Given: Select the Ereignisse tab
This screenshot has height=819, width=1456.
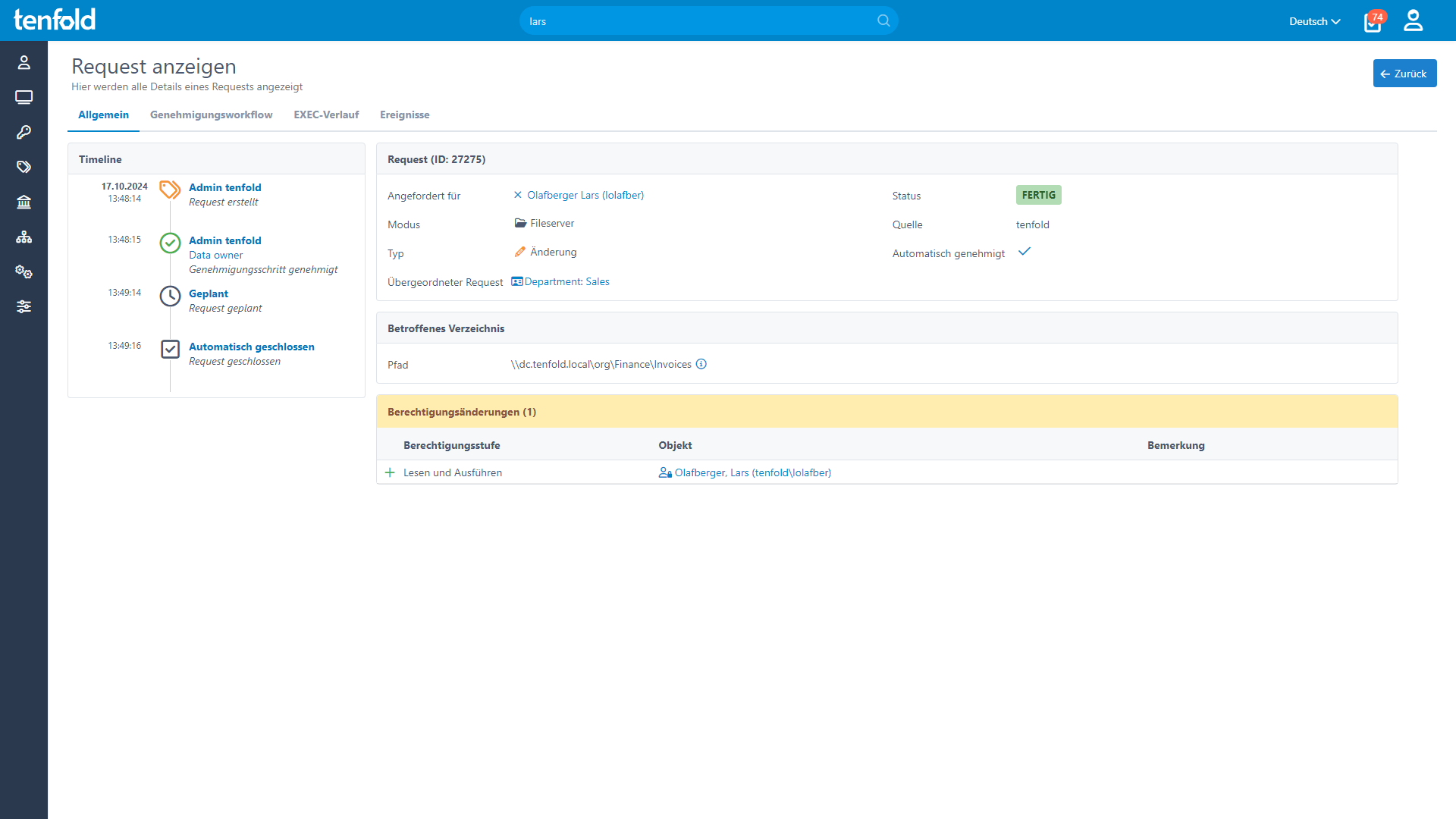Looking at the screenshot, I should click(x=404, y=115).
